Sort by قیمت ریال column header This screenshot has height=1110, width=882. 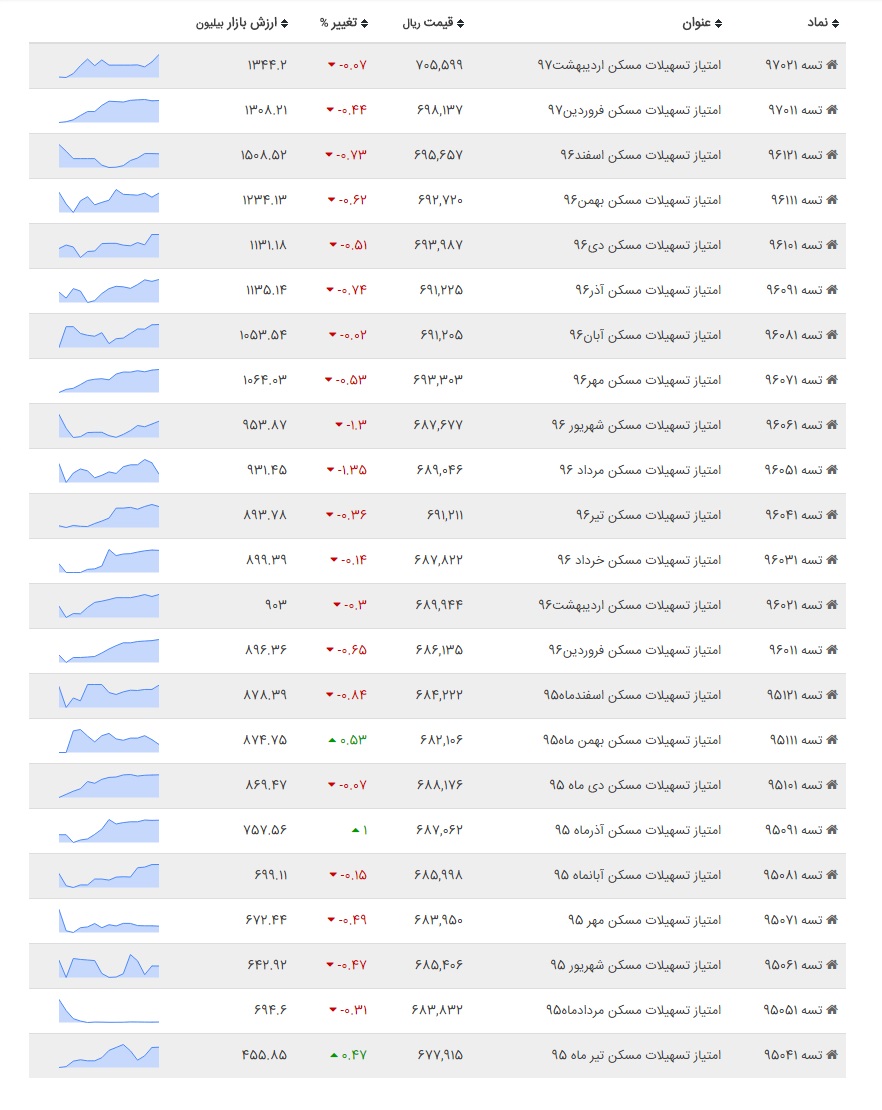[433, 23]
